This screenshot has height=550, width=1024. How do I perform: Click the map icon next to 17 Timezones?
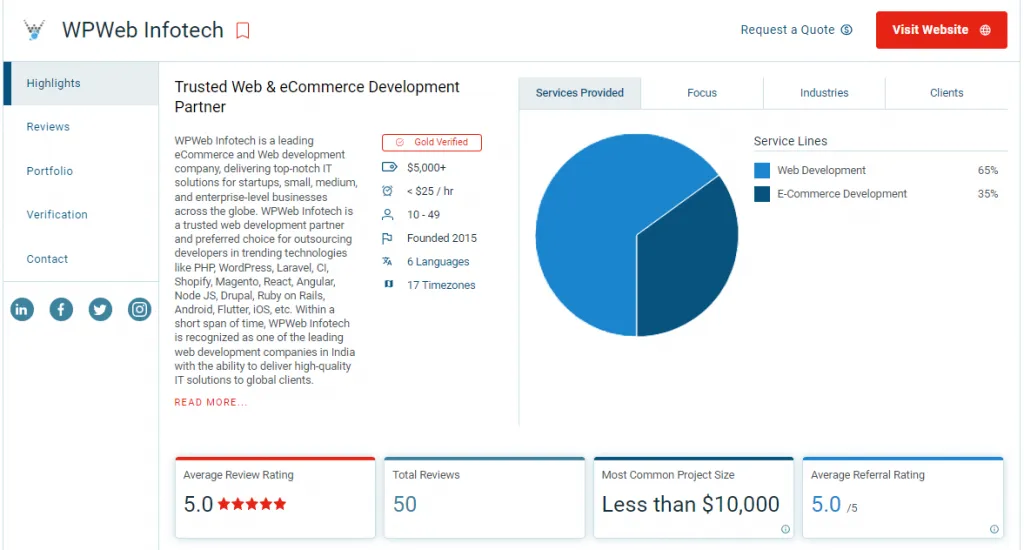pos(389,284)
